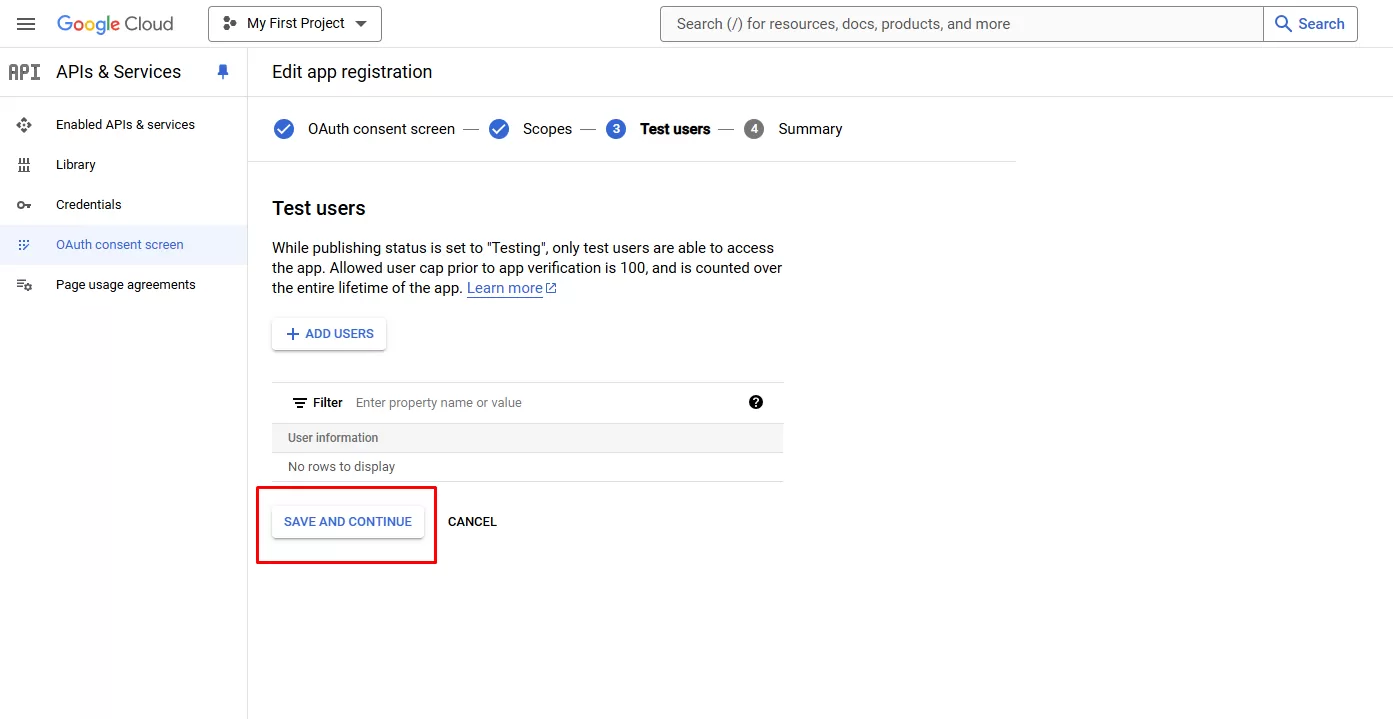
Task: Click the Filter icon above the table
Action: pyautogui.click(x=299, y=403)
